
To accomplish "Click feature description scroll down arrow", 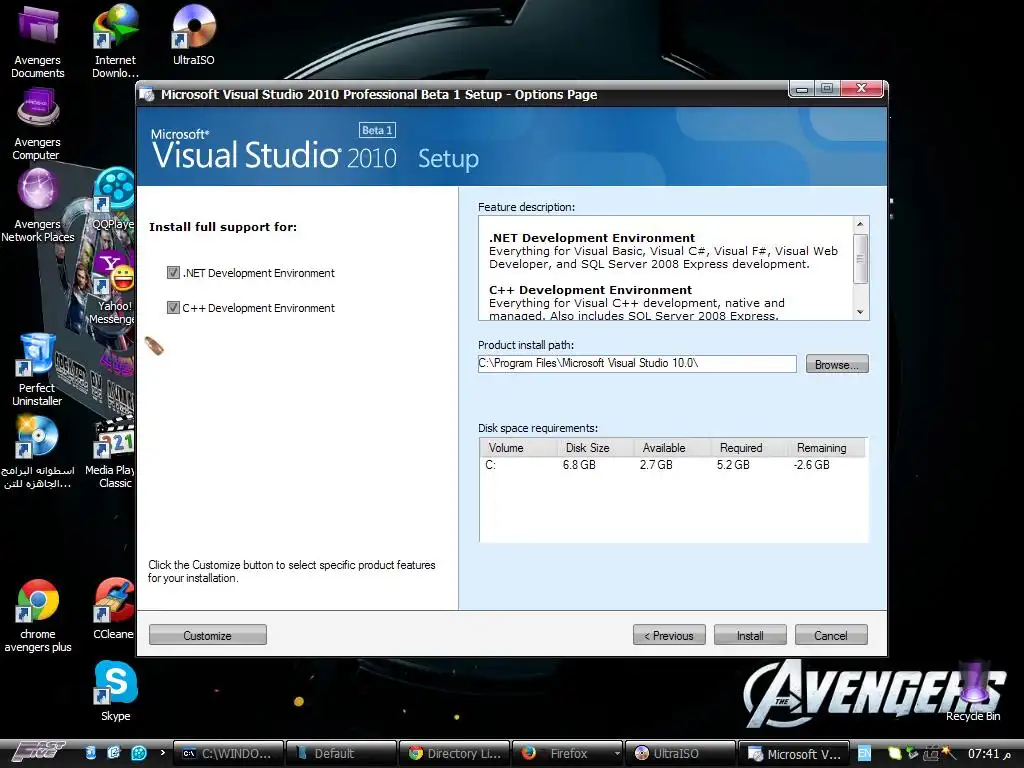I will [860, 312].
